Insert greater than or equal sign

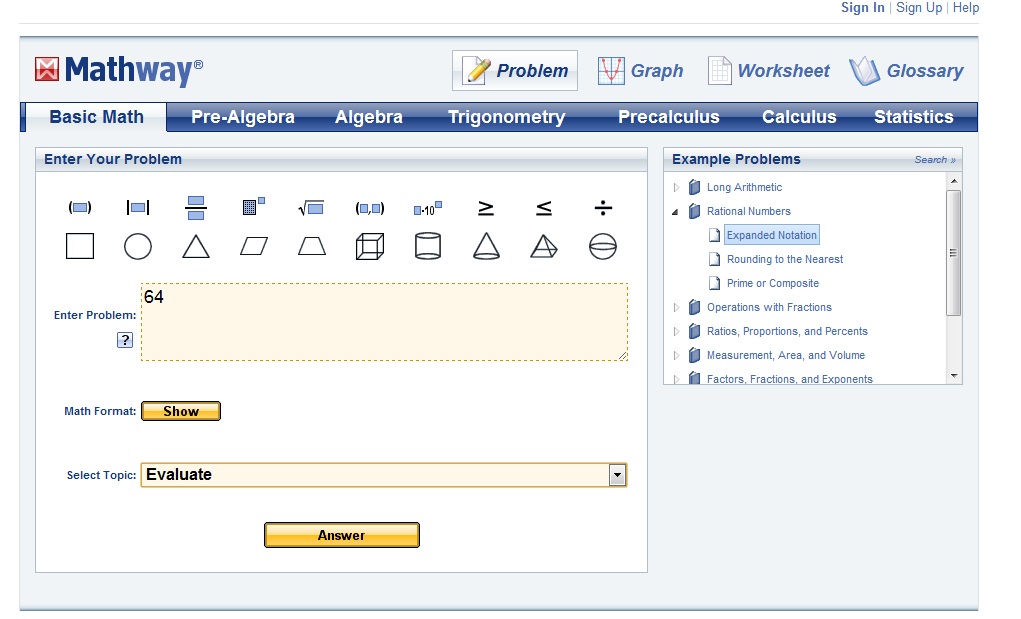pos(486,208)
